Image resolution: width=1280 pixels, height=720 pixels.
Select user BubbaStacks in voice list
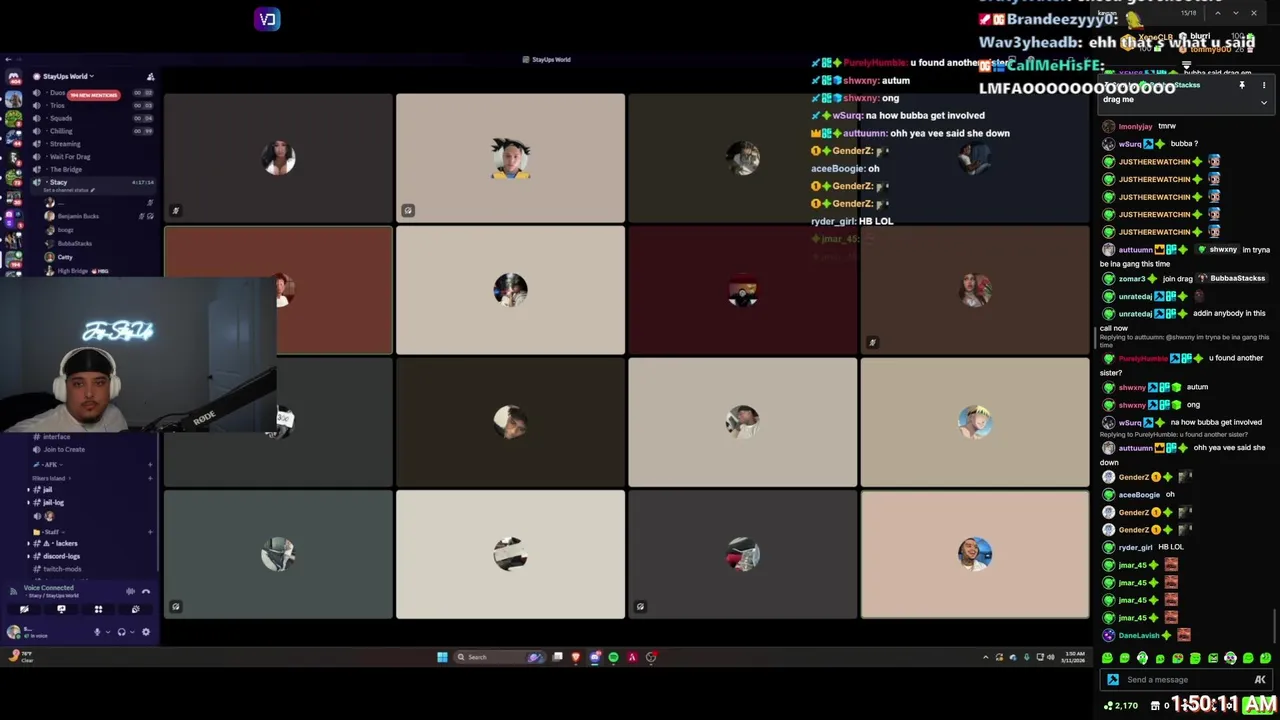75,243
